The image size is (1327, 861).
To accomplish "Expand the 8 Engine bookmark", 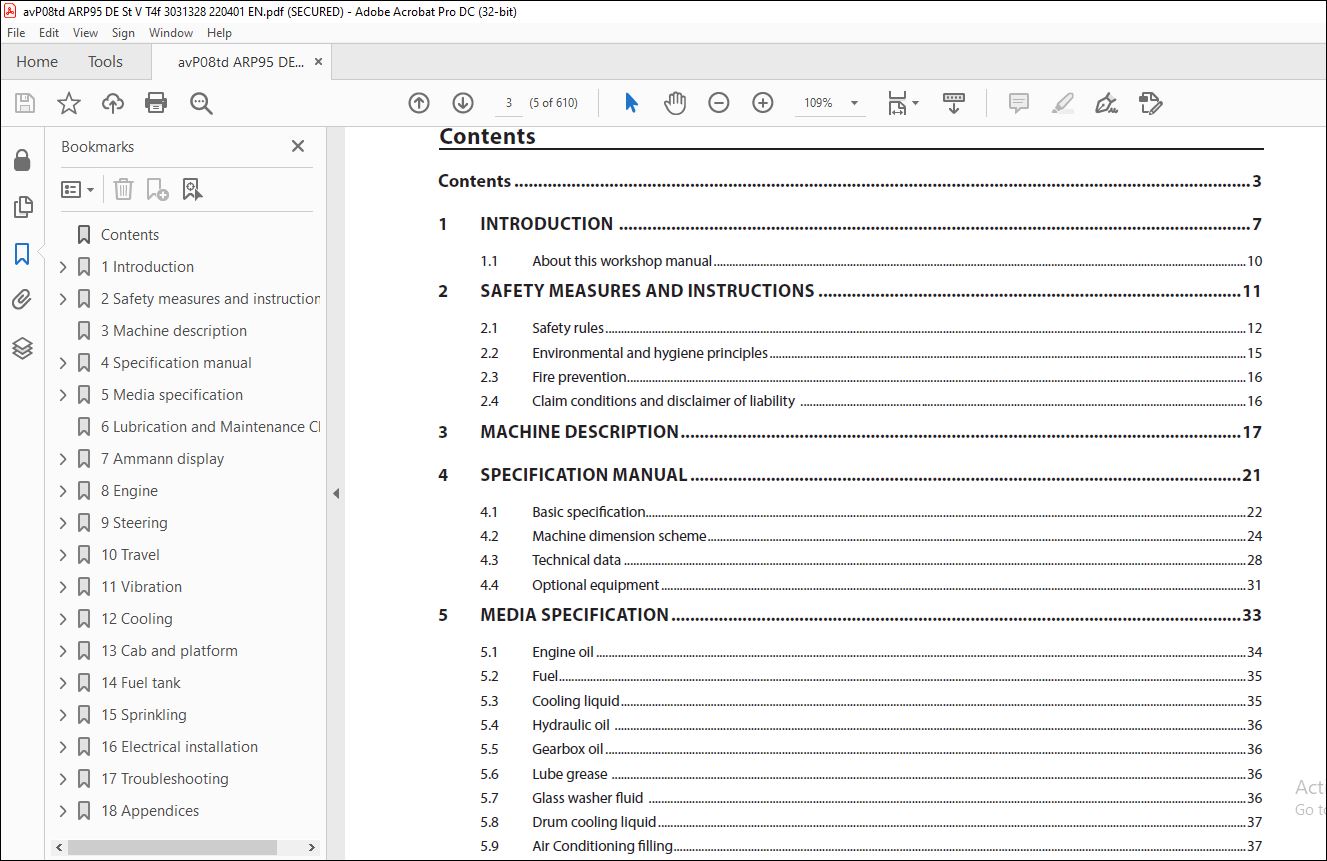I will tap(63, 491).
